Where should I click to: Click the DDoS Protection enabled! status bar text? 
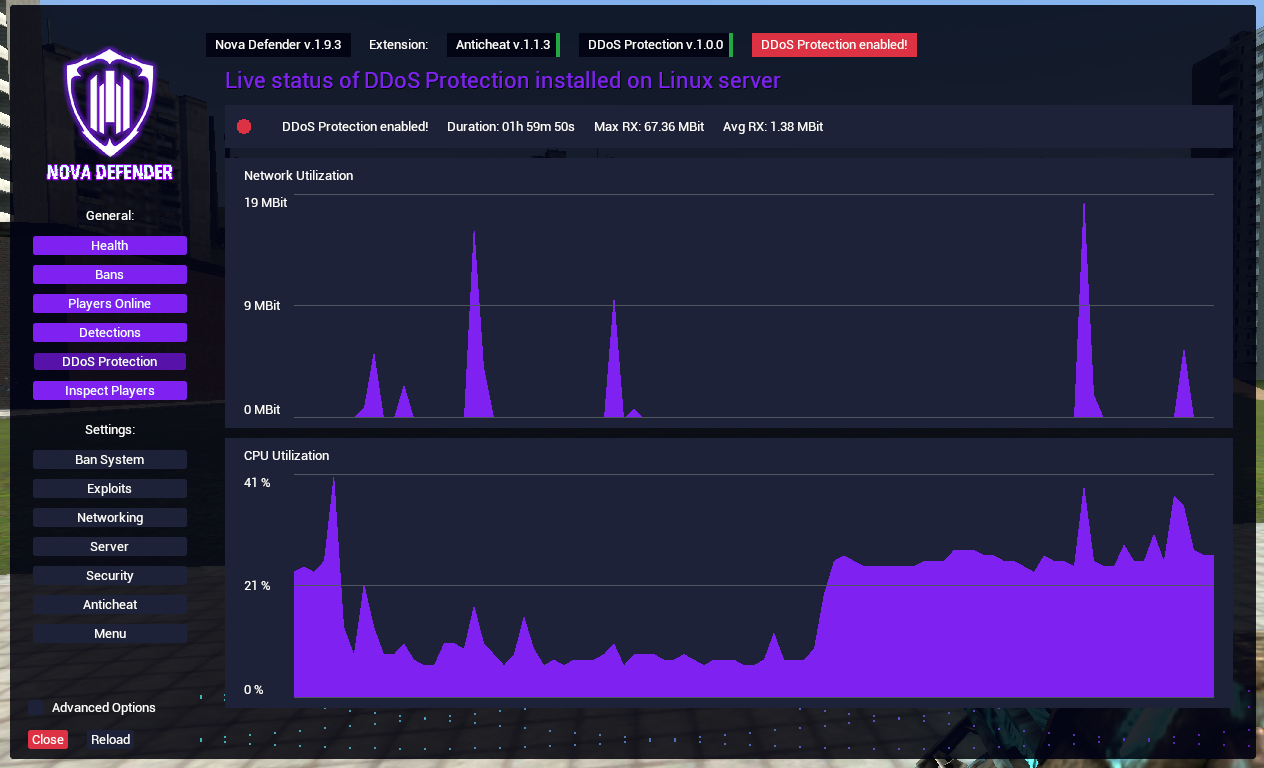(x=355, y=127)
